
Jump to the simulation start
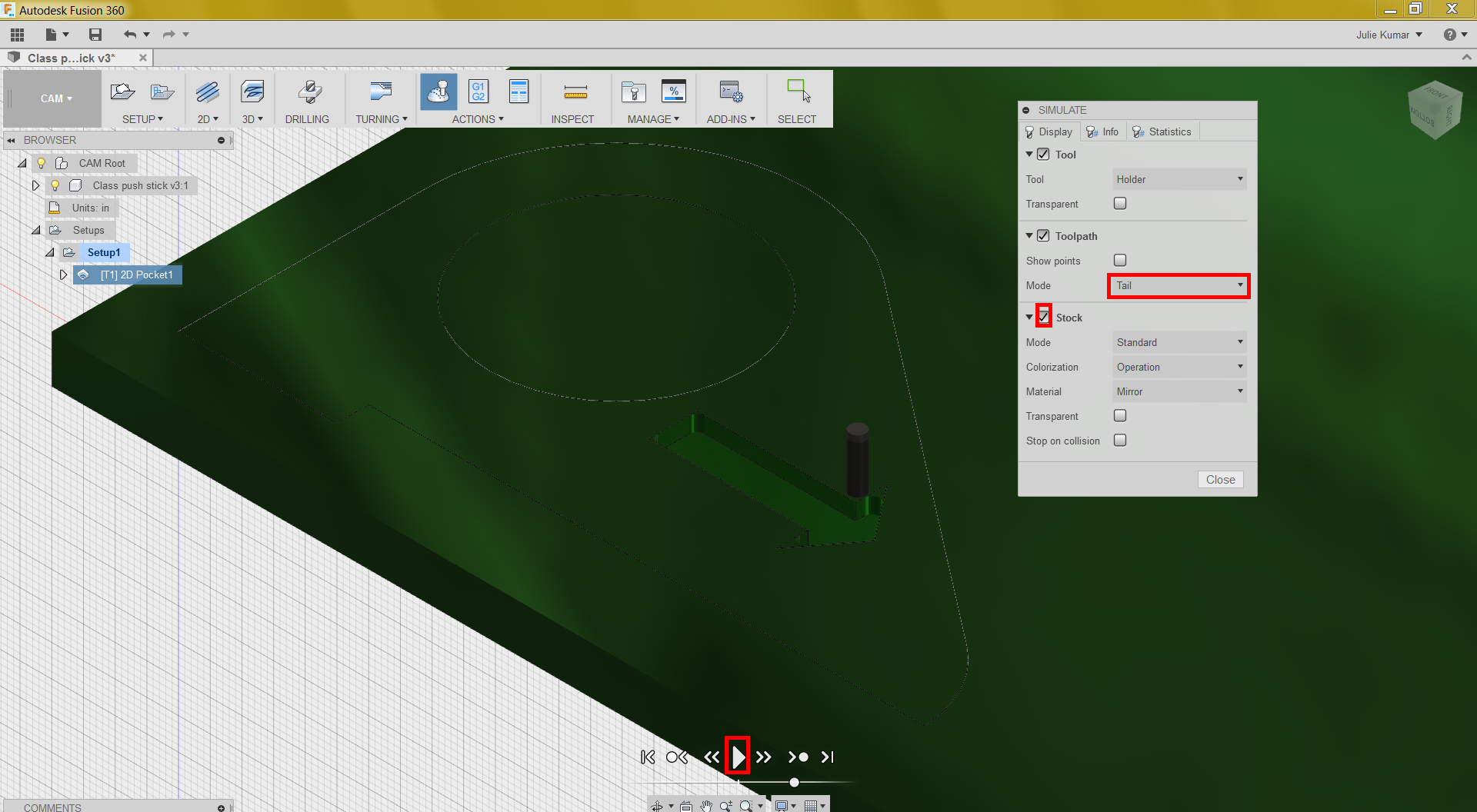pos(648,757)
